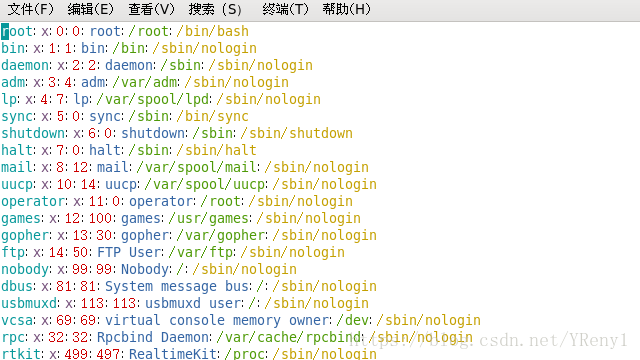Open the 查看(V) menu

(x=151, y=9)
